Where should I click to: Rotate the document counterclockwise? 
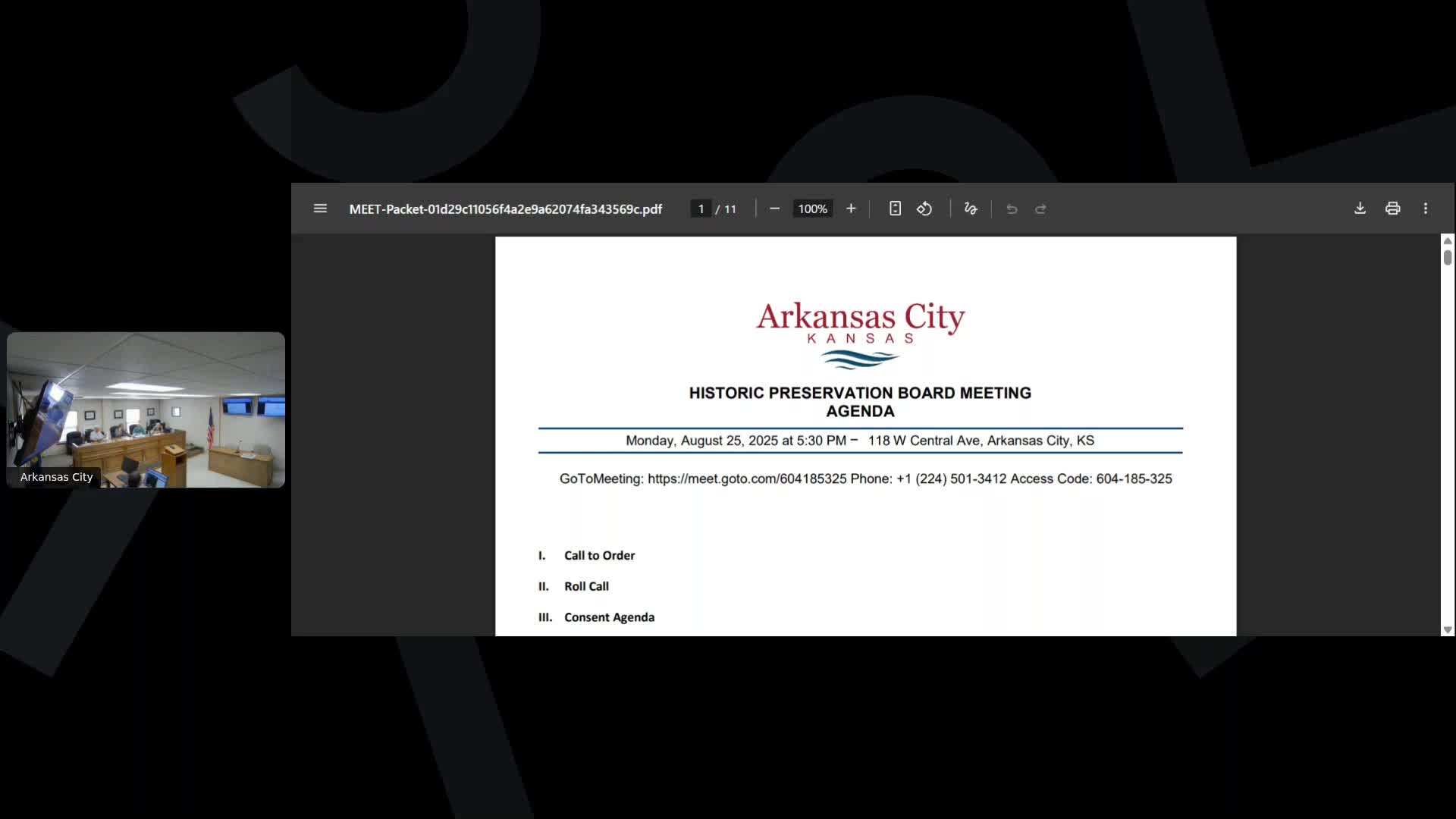924,209
